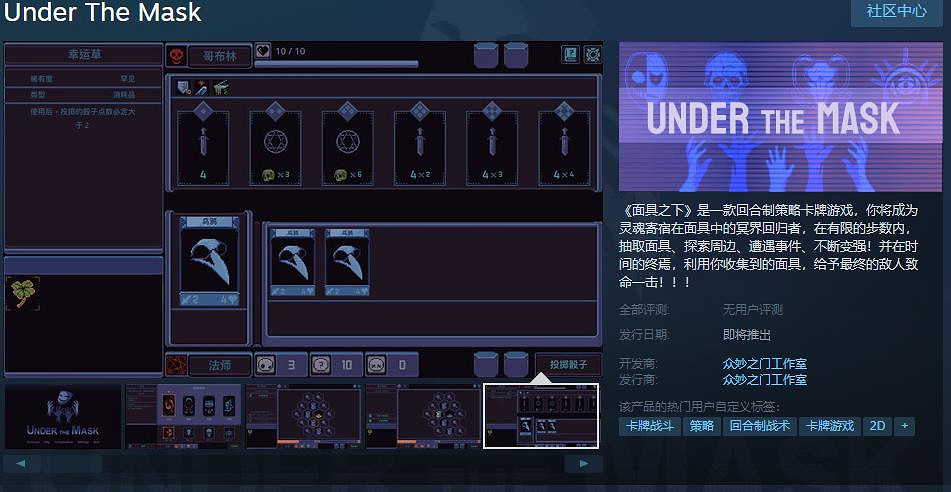Click the 即将推出 release date text
The width and height of the screenshot is (951, 492).
coord(747,335)
